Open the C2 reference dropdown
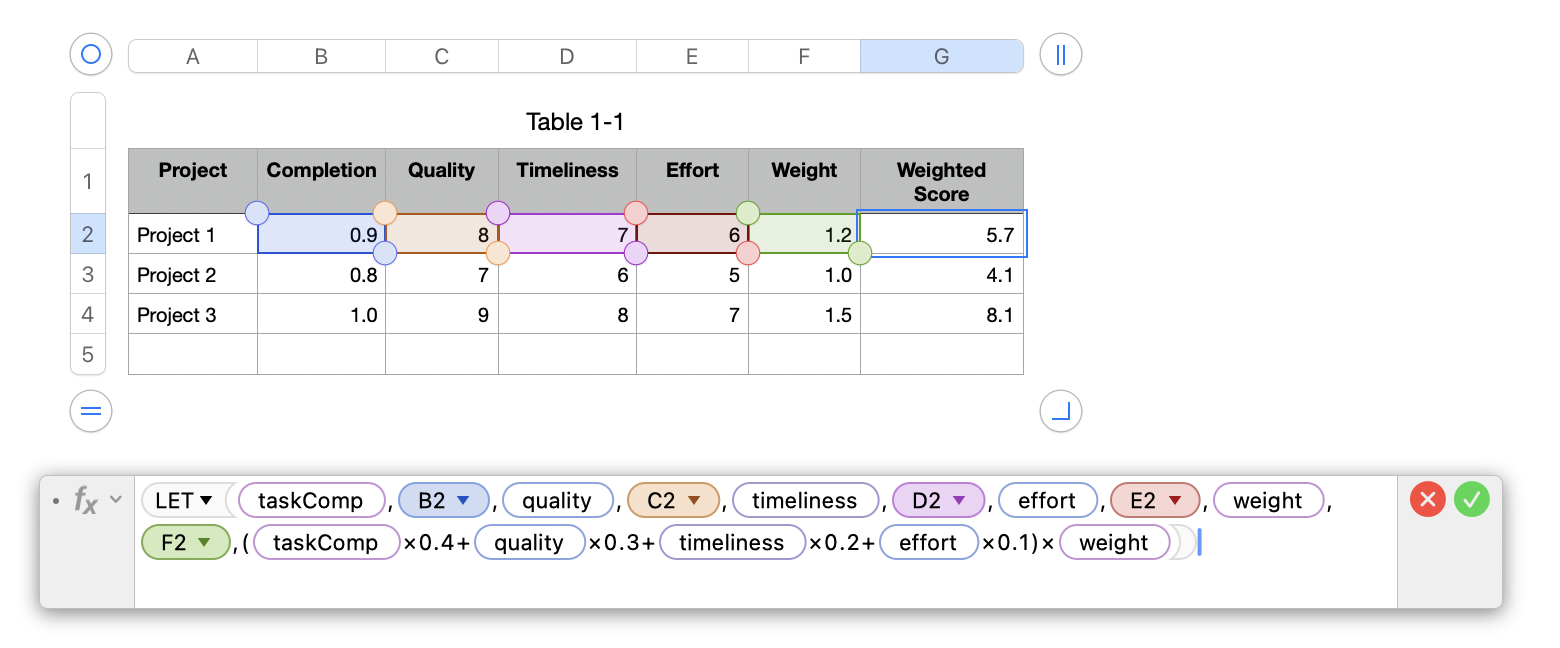The image size is (1560, 648). coord(693,500)
